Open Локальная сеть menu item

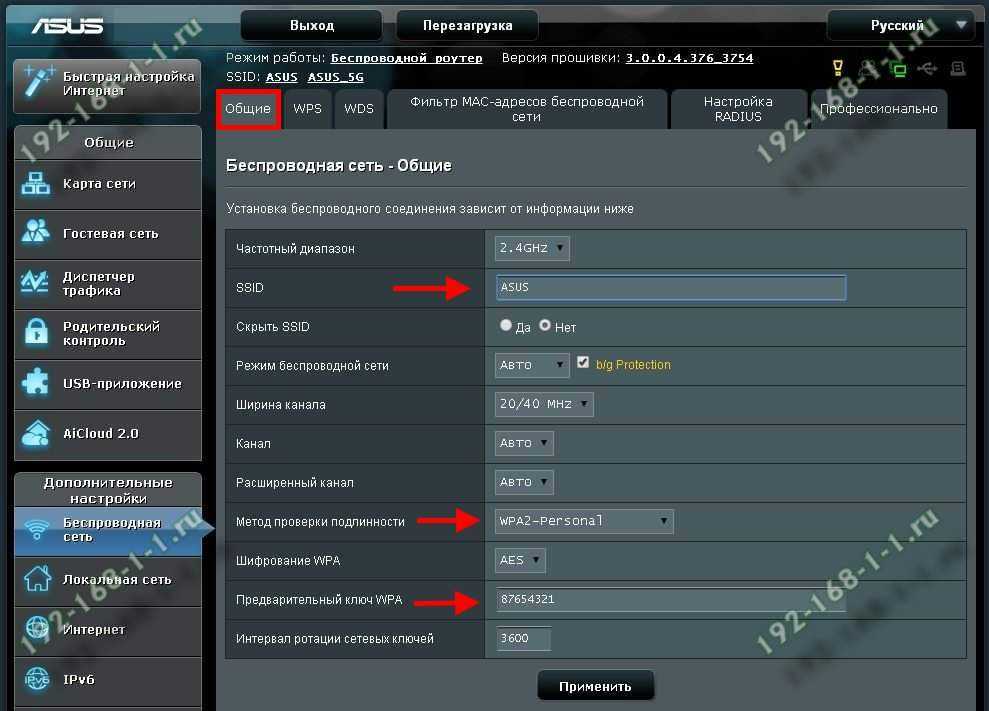[108, 580]
